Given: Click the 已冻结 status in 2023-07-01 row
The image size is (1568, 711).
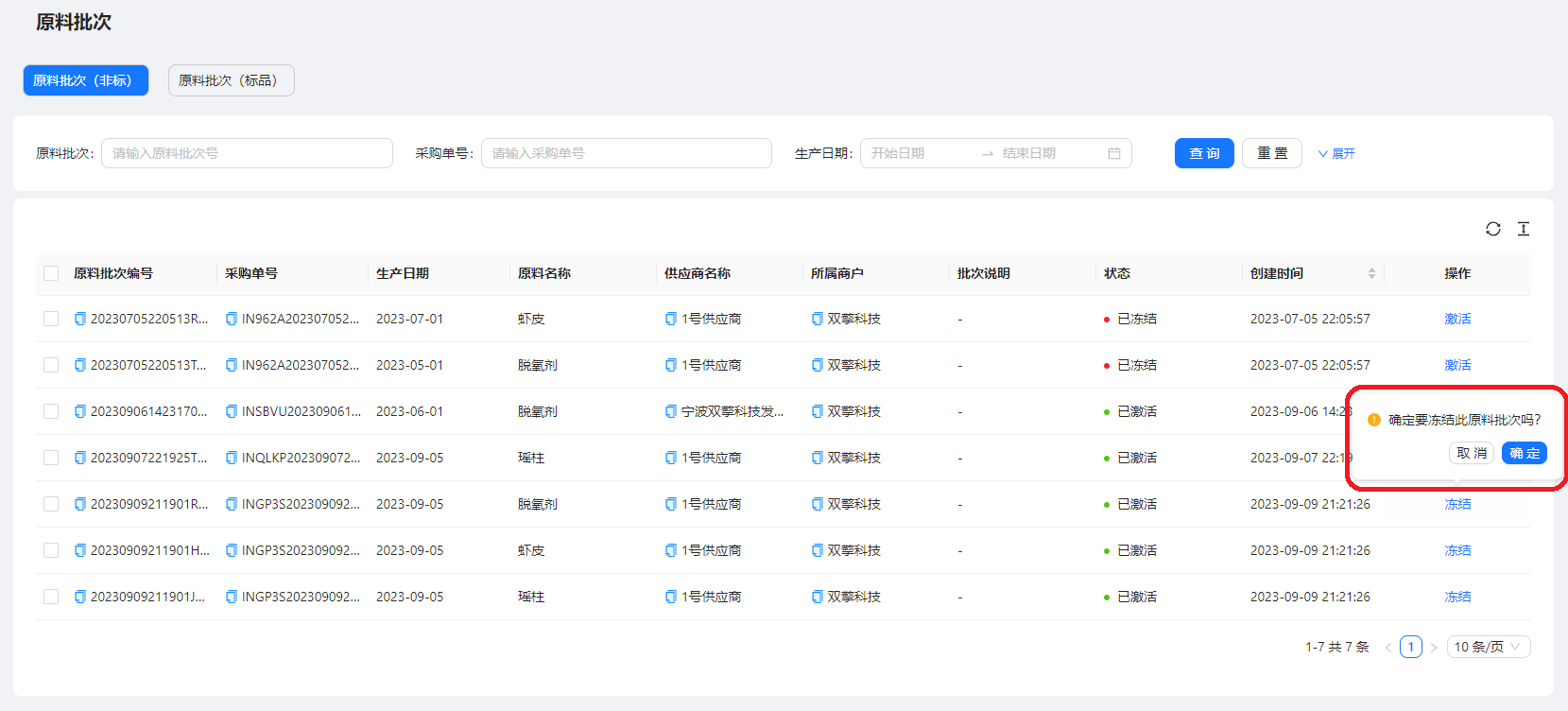Looking at the screenshot, I should coord(1137,319).
